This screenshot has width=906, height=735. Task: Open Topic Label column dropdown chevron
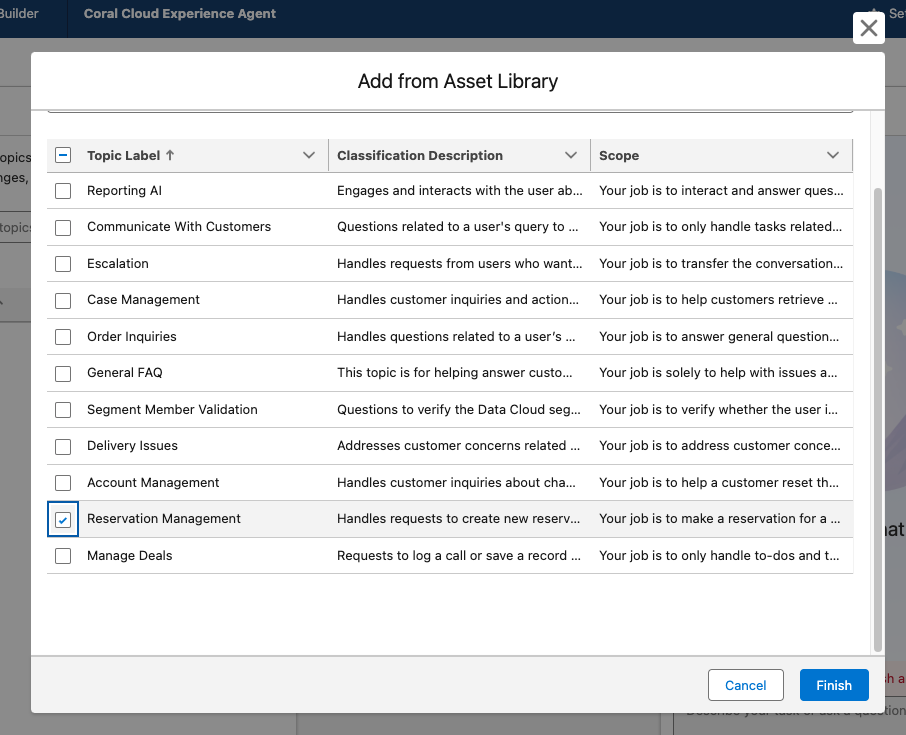[309, 155]
